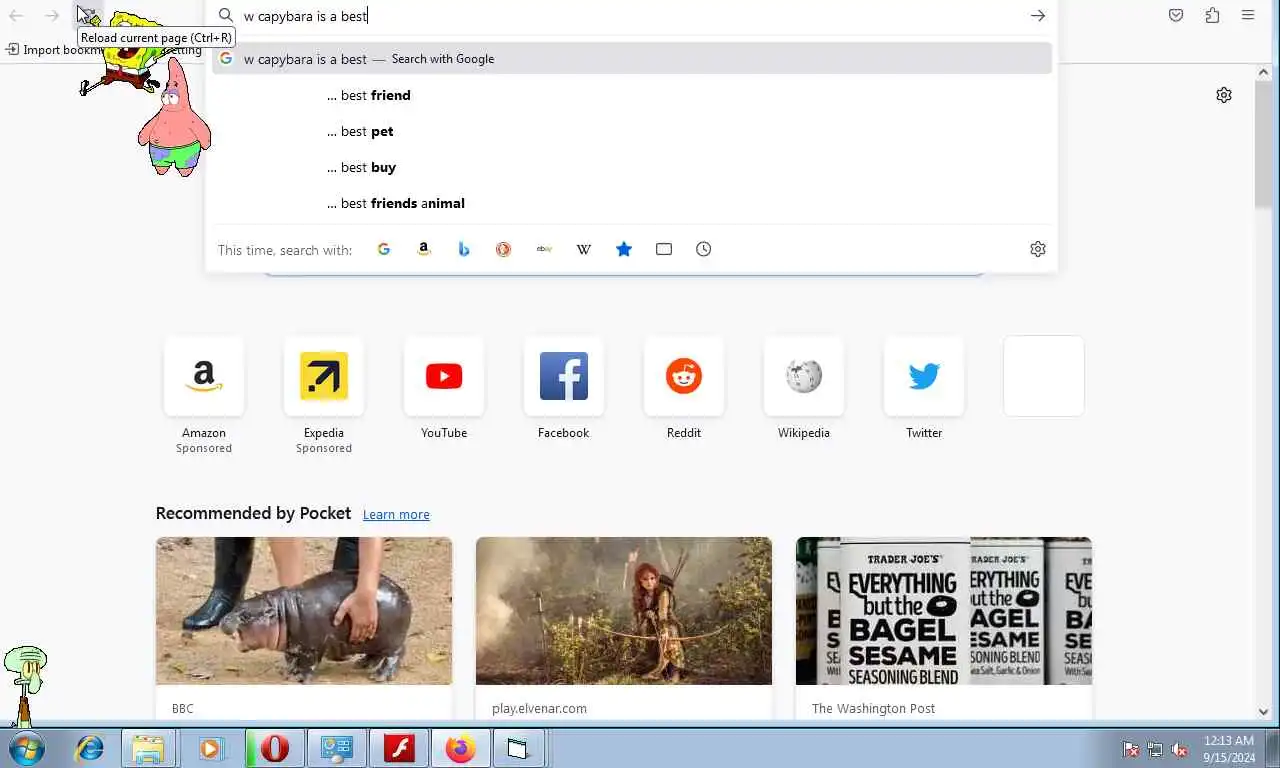Open the Extensions puzzle icon

[x=1212, y=15]
